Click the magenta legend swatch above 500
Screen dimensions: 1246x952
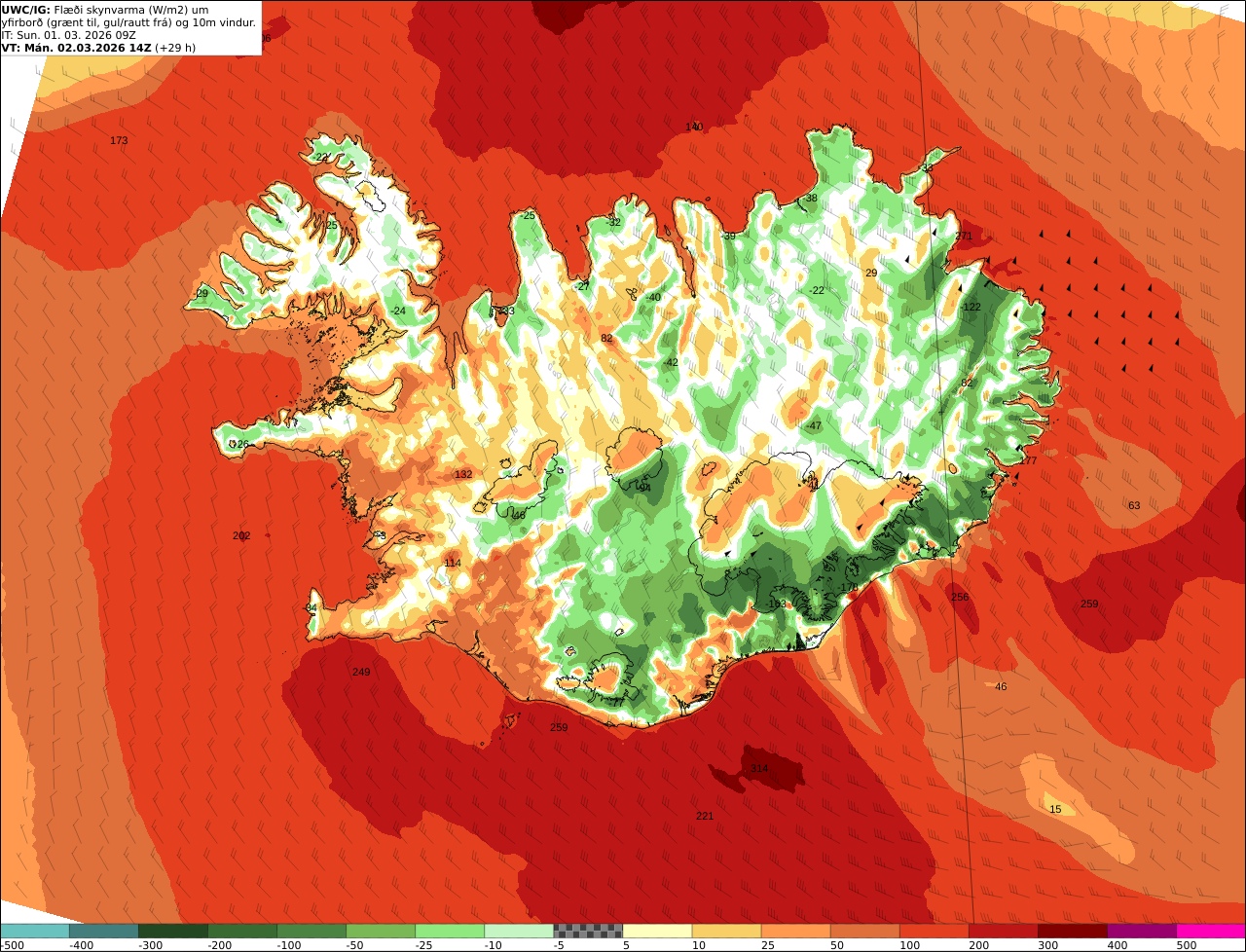(x=1211, y=931)
